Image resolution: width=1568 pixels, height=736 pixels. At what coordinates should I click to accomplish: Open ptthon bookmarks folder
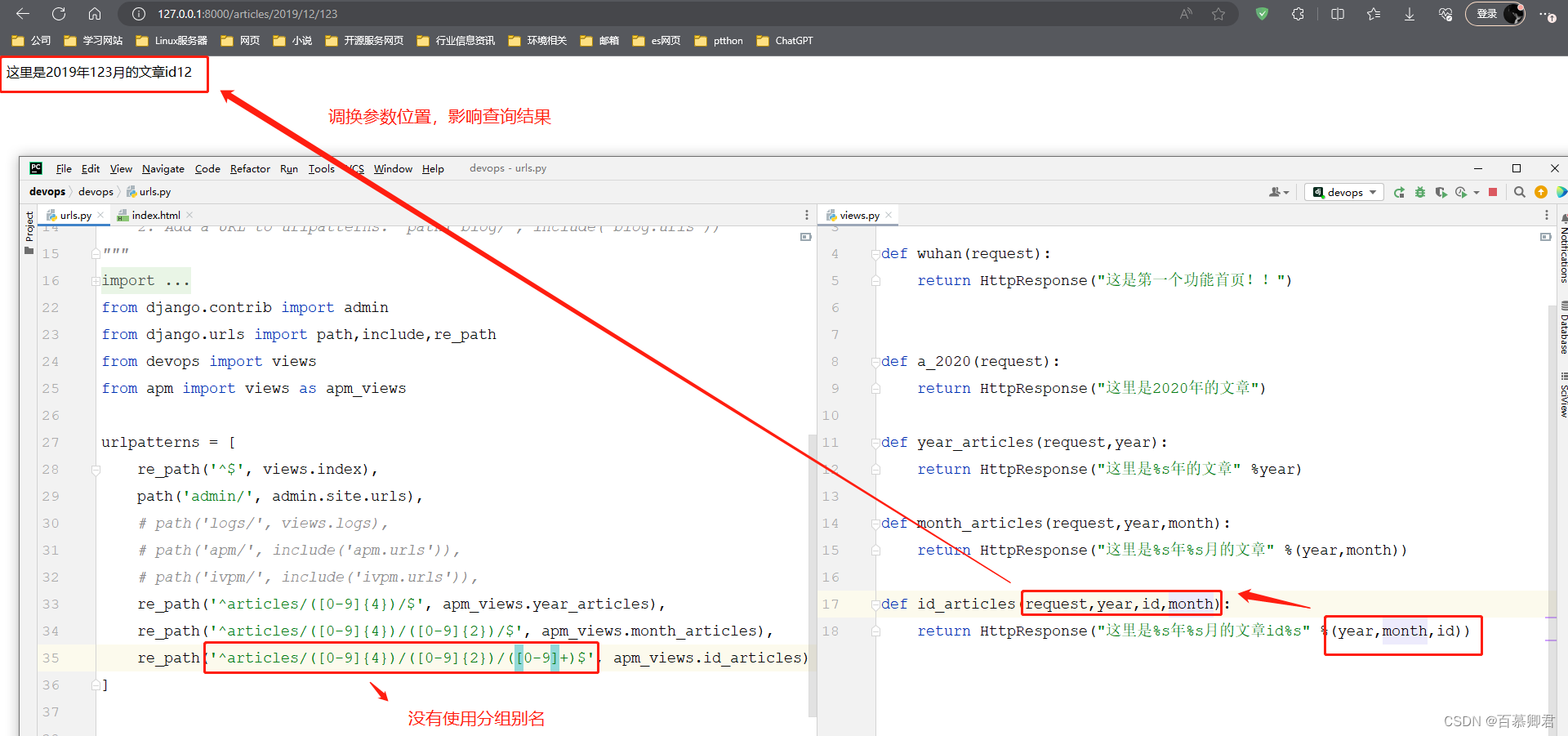[x=719, y=41]
